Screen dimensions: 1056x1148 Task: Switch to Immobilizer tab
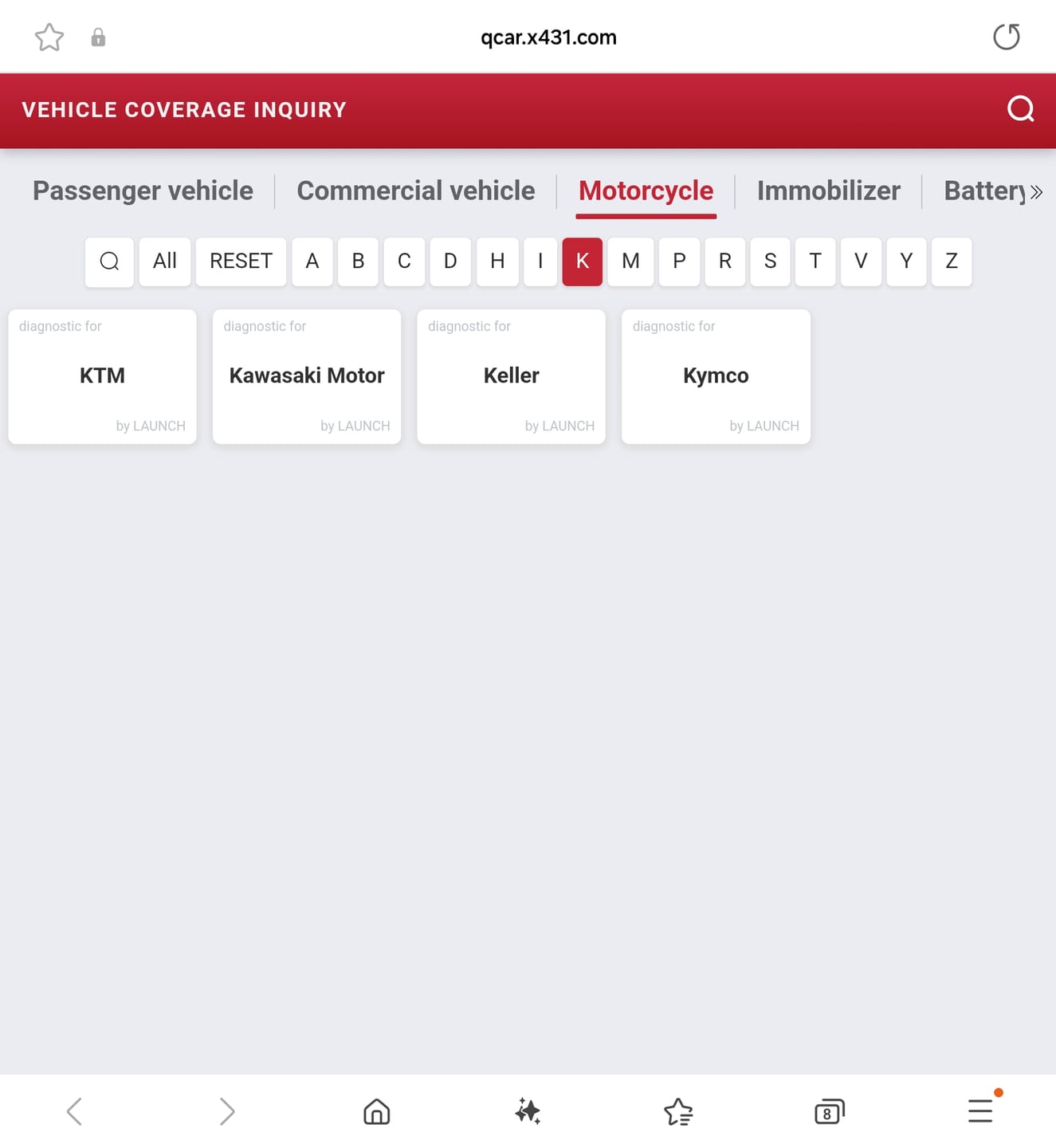point(829,191)
